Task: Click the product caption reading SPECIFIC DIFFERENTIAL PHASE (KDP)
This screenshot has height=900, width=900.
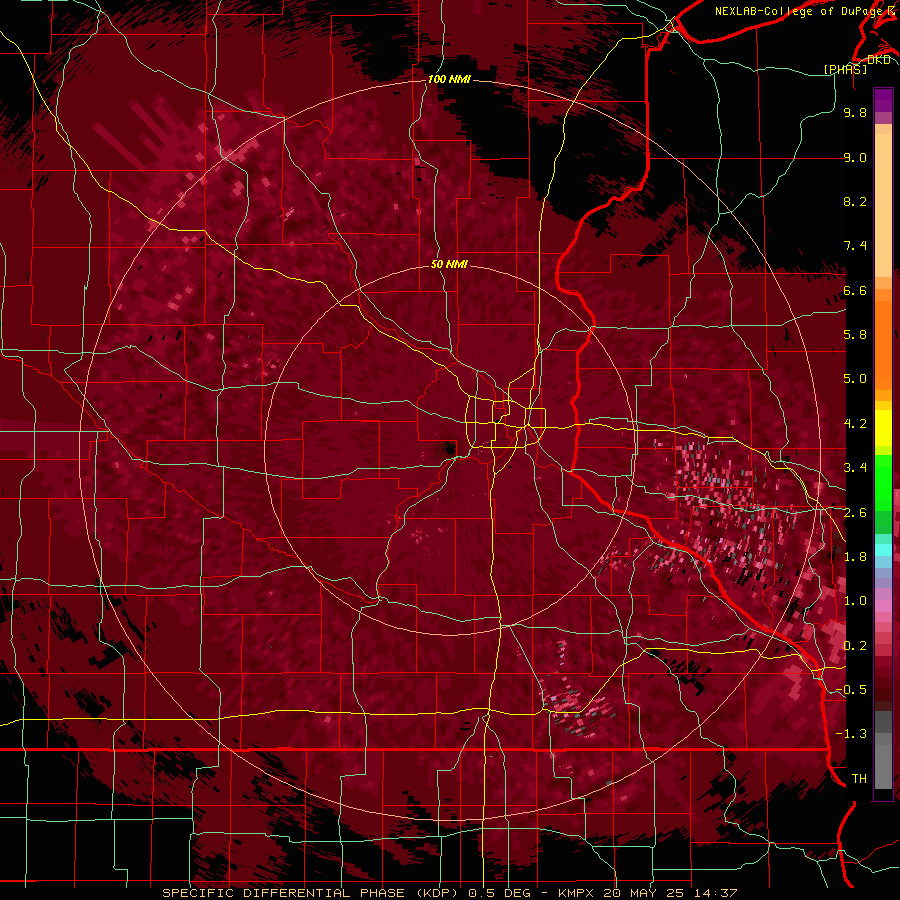Action: click(310, 893)
